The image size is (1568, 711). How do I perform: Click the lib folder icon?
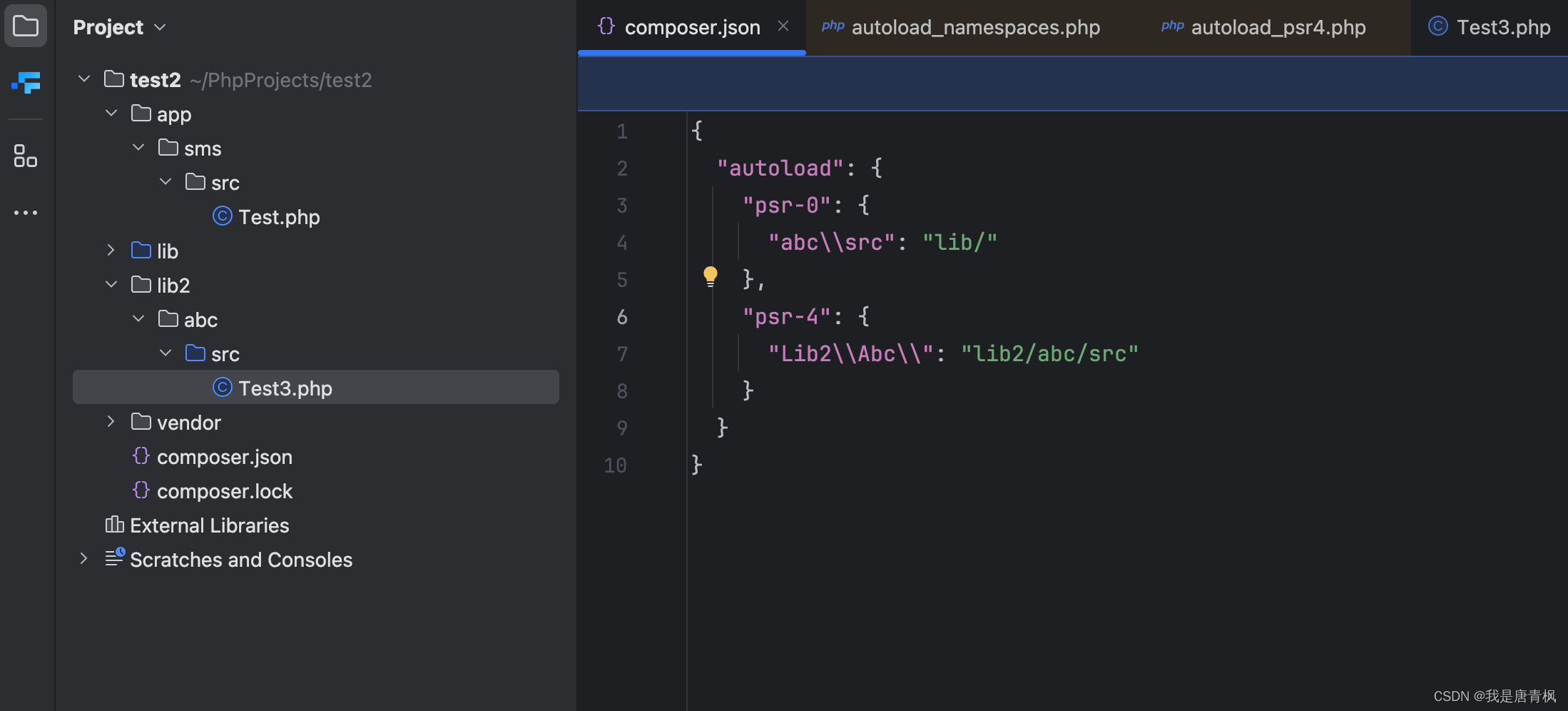(x=141, y=250)
